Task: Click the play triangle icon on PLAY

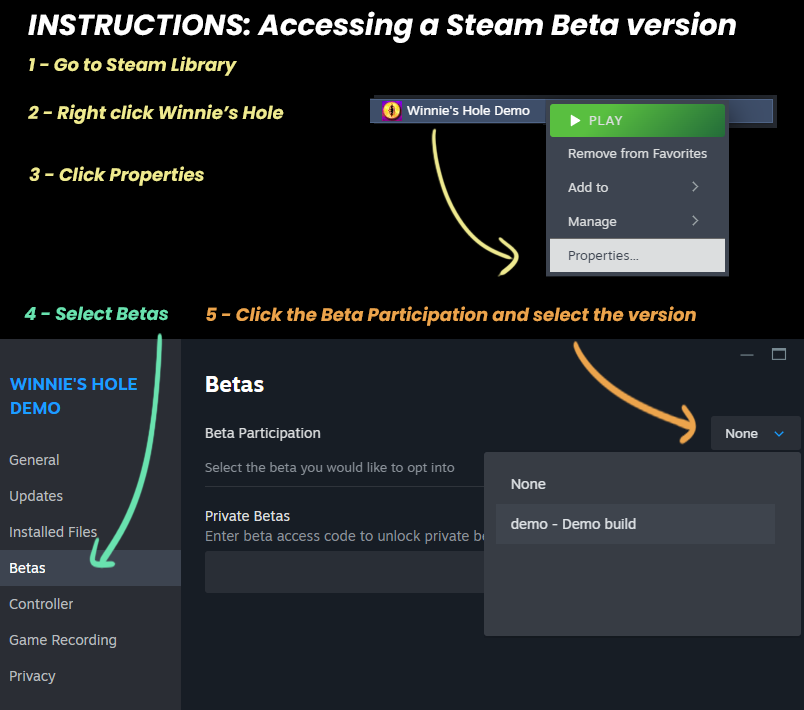Action: coord(575,120)
